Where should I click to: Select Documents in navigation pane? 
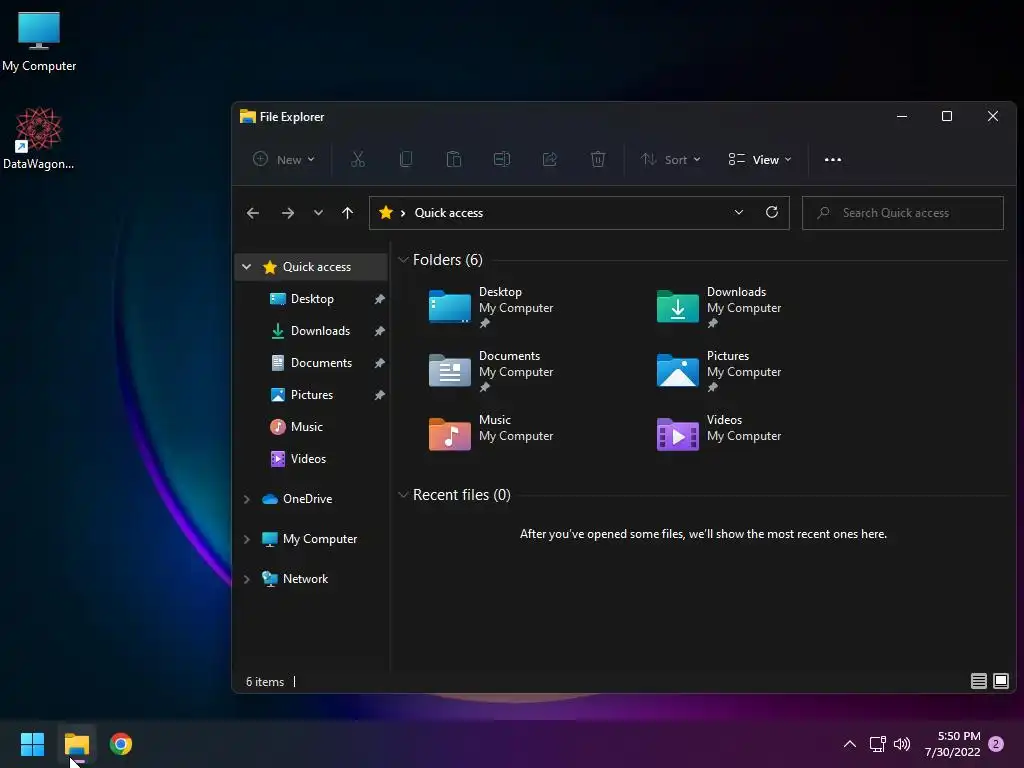(321, 362)
